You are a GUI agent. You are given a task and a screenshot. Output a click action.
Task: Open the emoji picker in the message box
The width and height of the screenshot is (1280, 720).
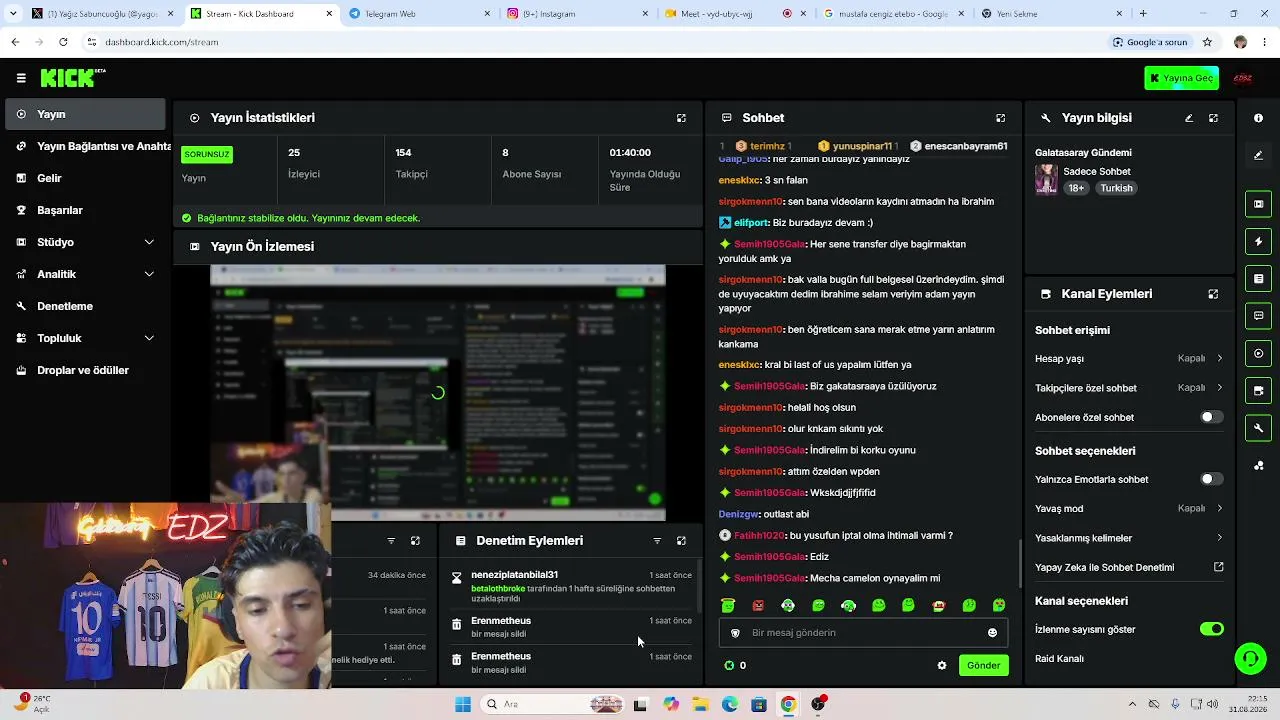[992, 633]
